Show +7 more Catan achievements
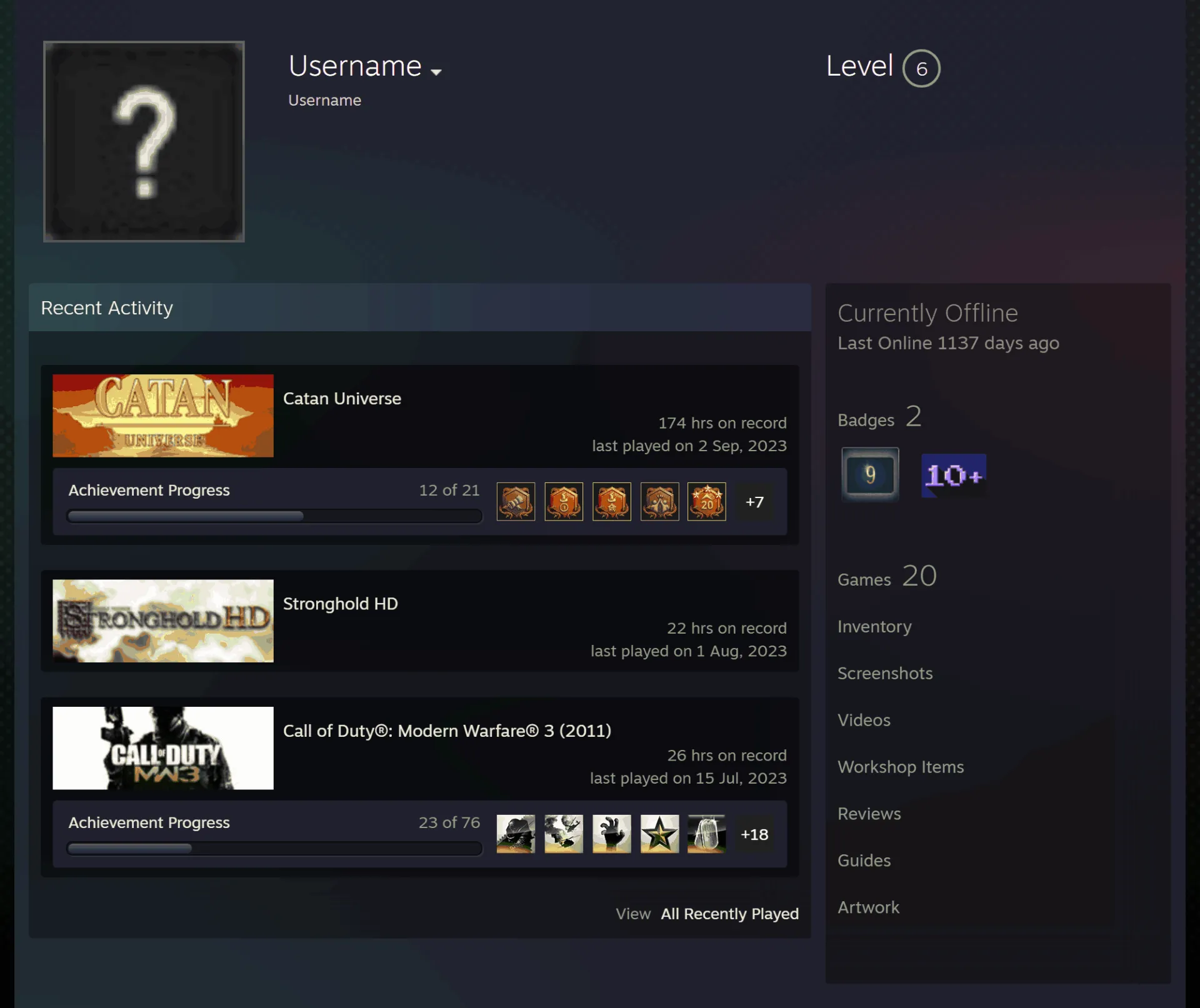This screenshot has width=1200, height=1008. pos(754,502)
